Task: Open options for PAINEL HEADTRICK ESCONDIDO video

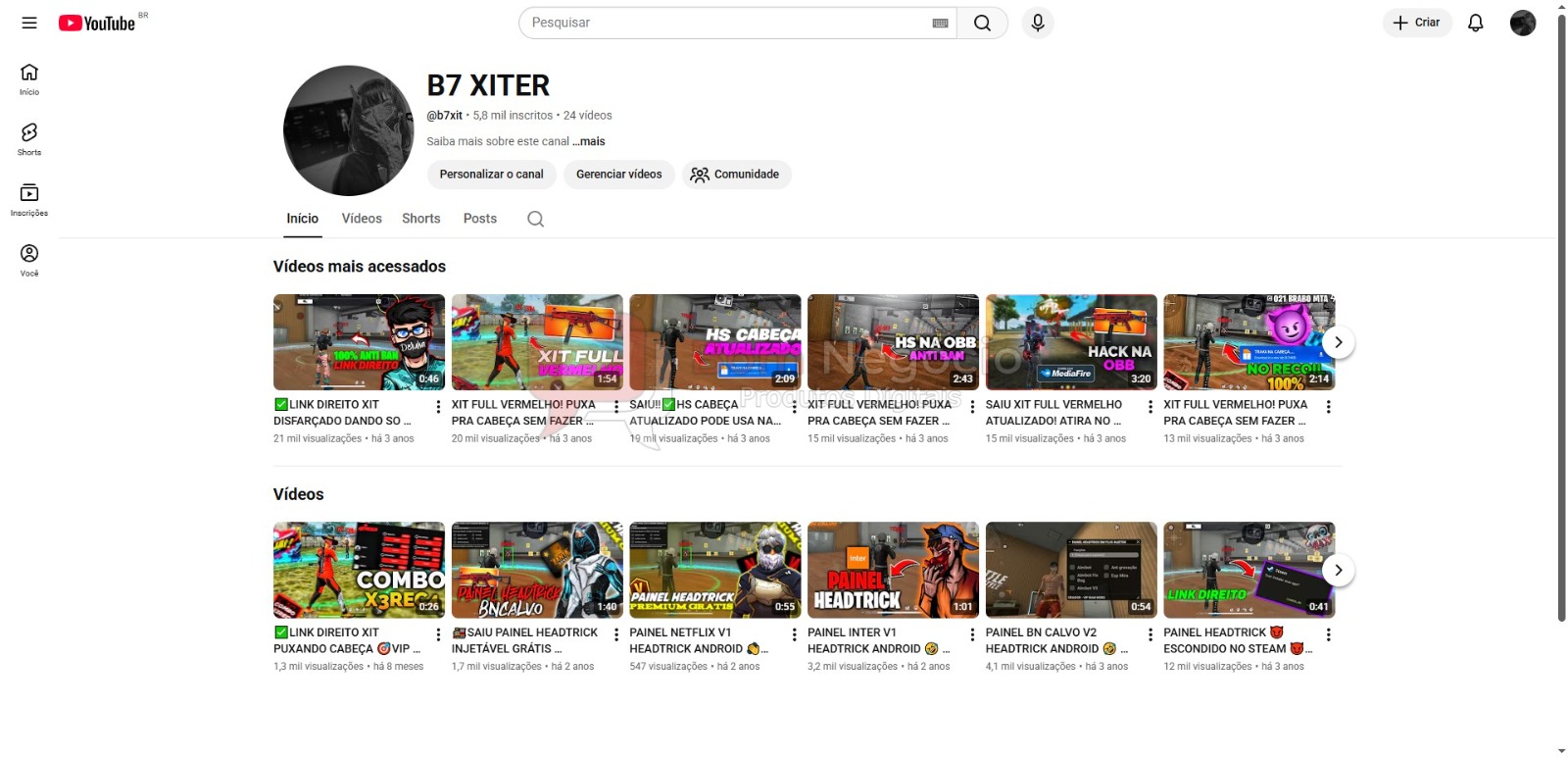Action: tap(1328, 634)
